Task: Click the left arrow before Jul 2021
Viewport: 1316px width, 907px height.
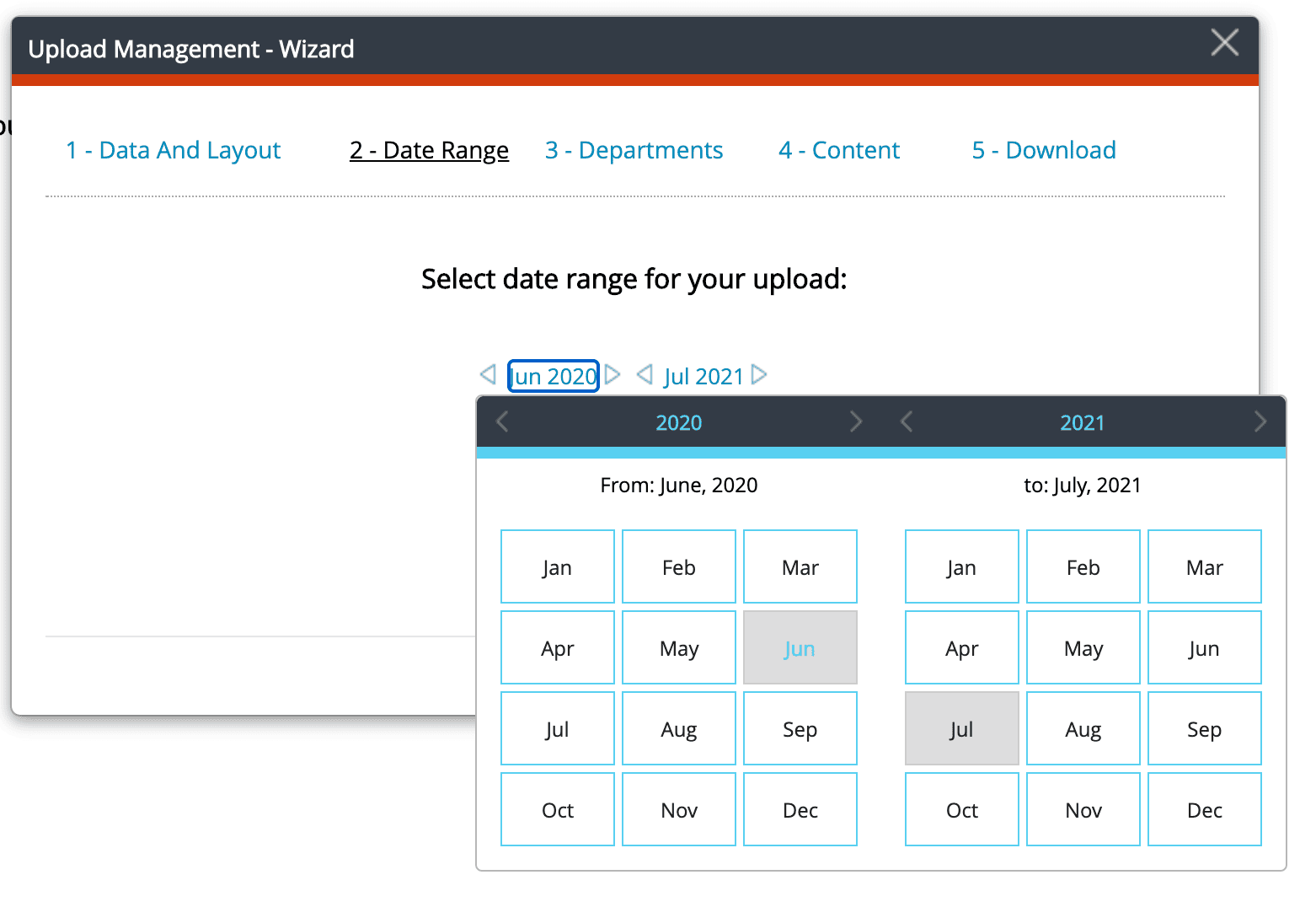Action: pyautogui.click(x=645, y=374)
